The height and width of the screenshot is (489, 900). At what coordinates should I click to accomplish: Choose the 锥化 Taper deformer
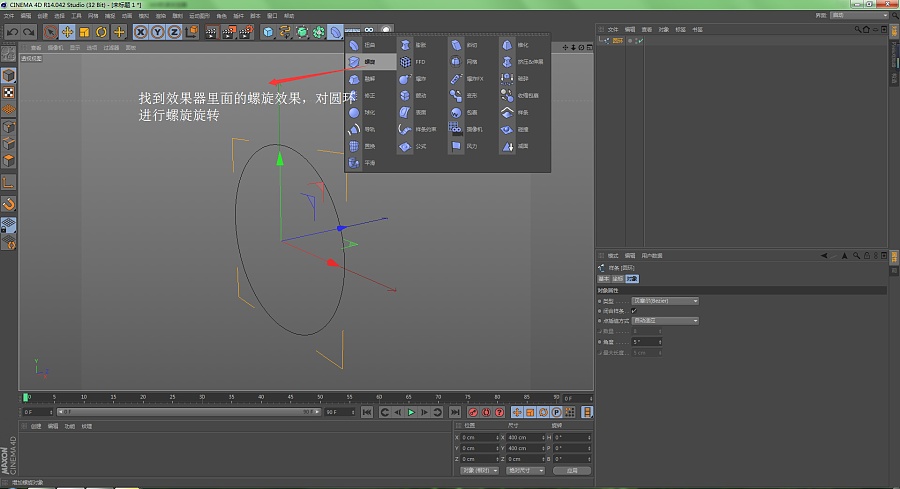point(523,45)
